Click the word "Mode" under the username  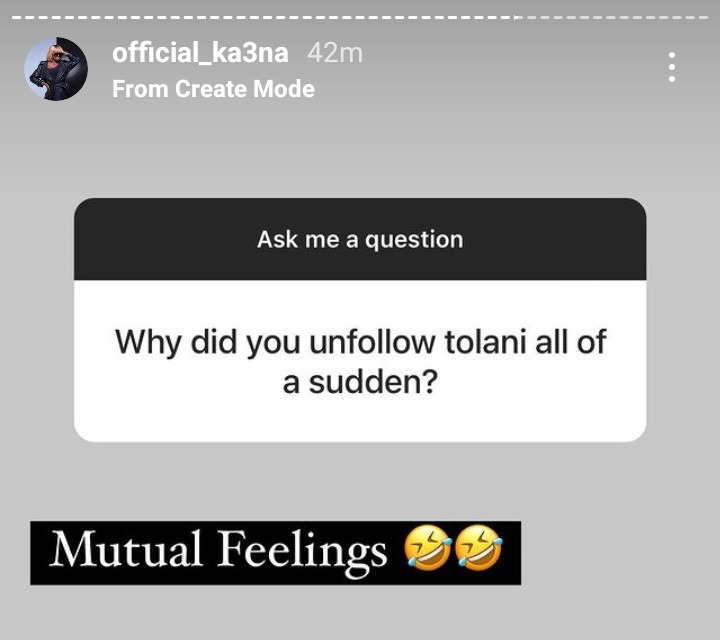[x=285, y=89]
